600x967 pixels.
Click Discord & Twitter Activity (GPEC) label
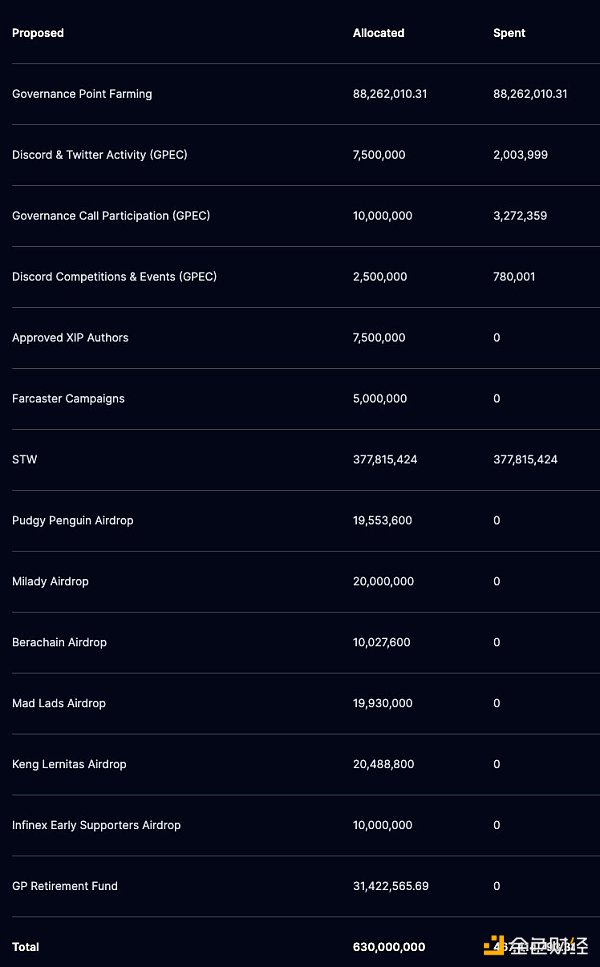(100, 155)
